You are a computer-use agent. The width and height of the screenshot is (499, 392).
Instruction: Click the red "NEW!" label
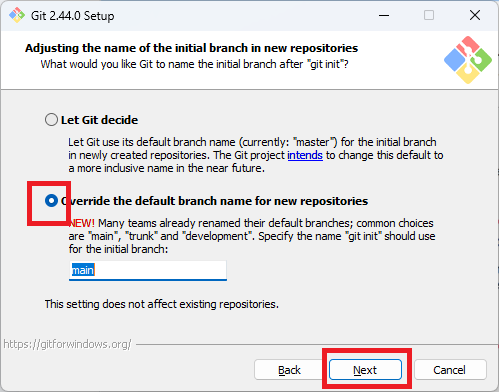pyautogui.click(x=82, y=223)
